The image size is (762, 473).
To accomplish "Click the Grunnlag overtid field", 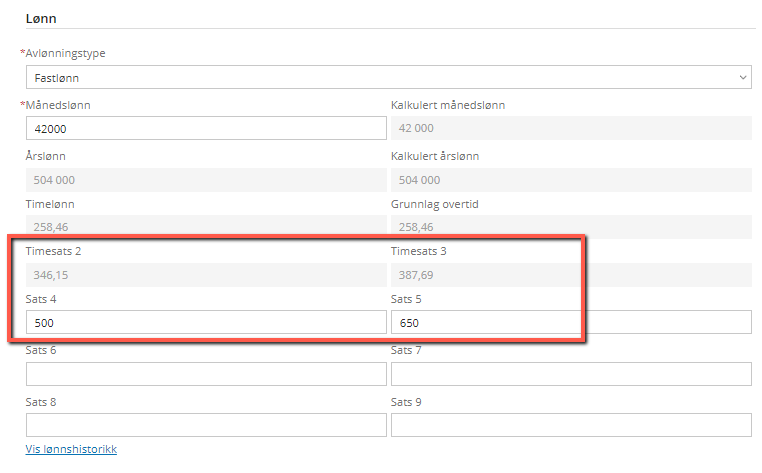I will coord(570,227).
